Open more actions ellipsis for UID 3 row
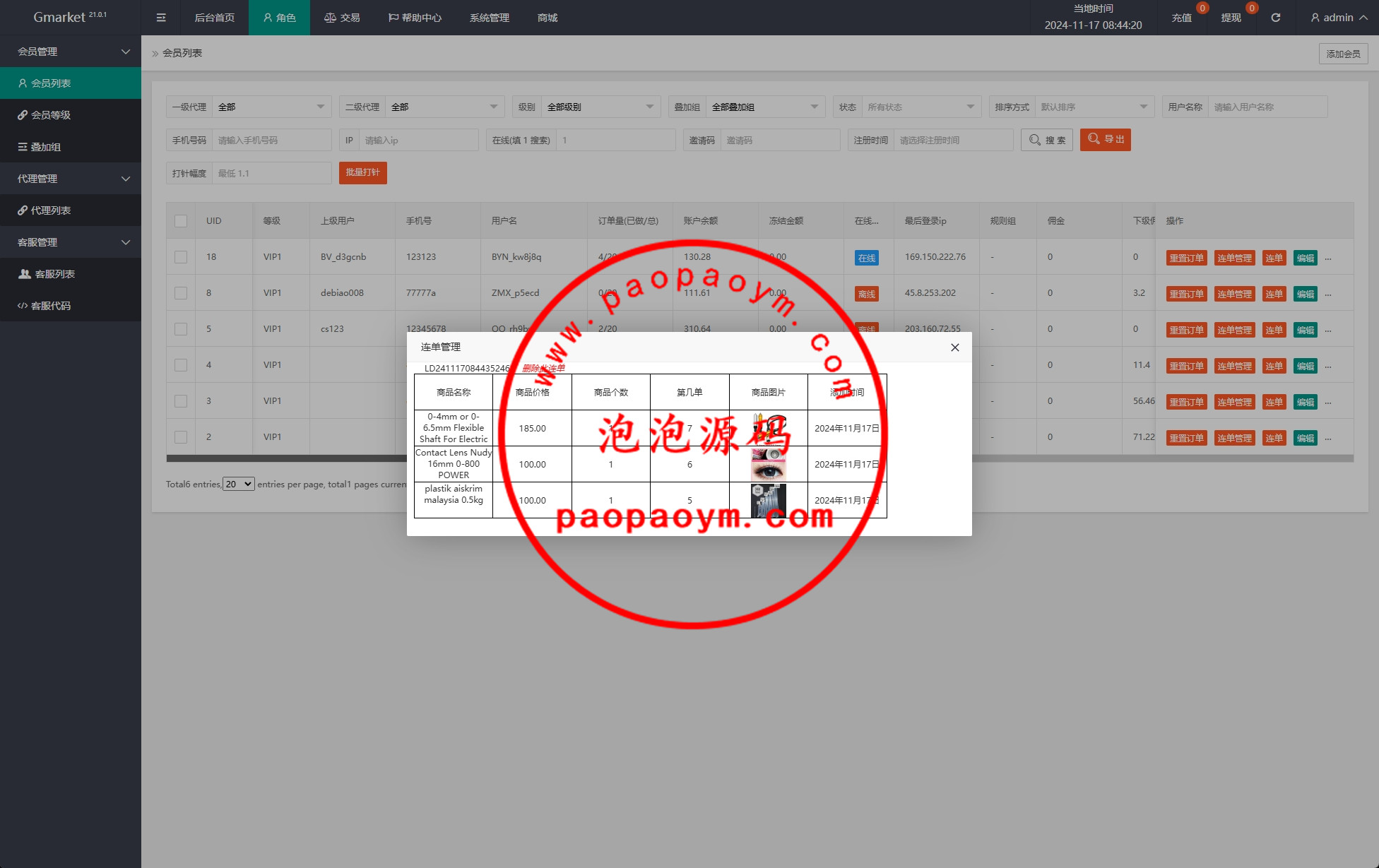The width and height of the screenshot is (1379, 868). [1328, 402]
